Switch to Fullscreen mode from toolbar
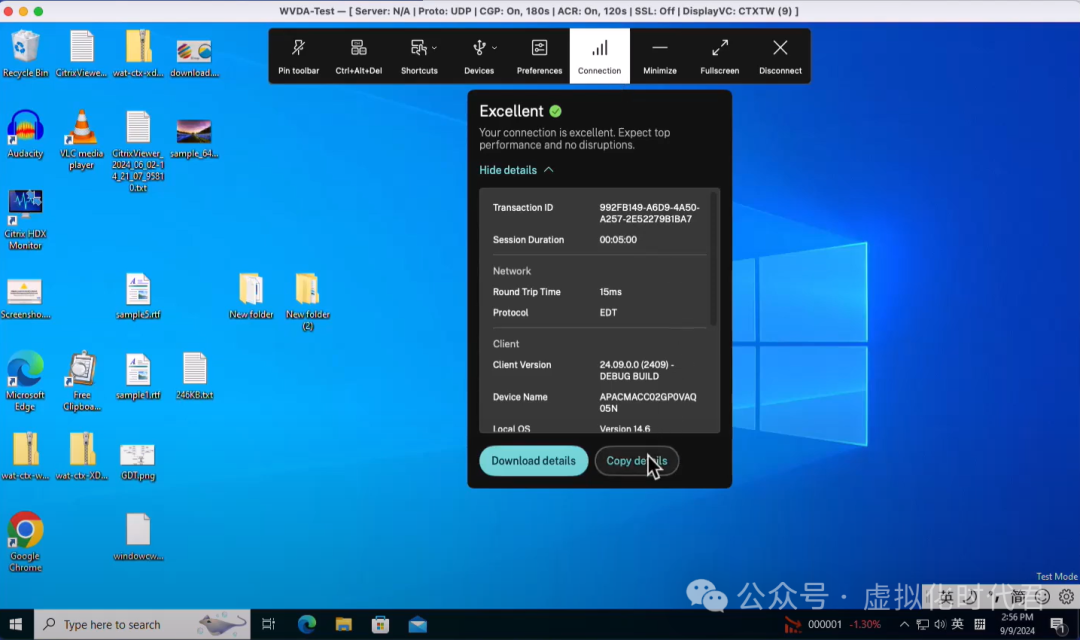The width and height of the screenshot is (1080, 640). pos(720,56)
